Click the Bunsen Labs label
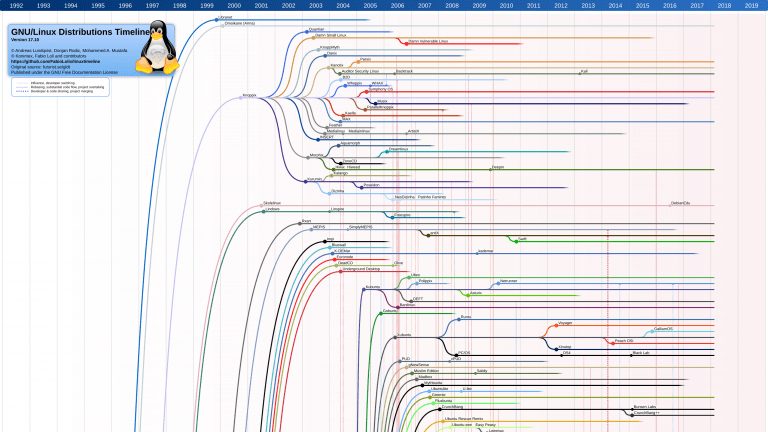Screen dimensions: 768x432 click(x=645, y=407)
